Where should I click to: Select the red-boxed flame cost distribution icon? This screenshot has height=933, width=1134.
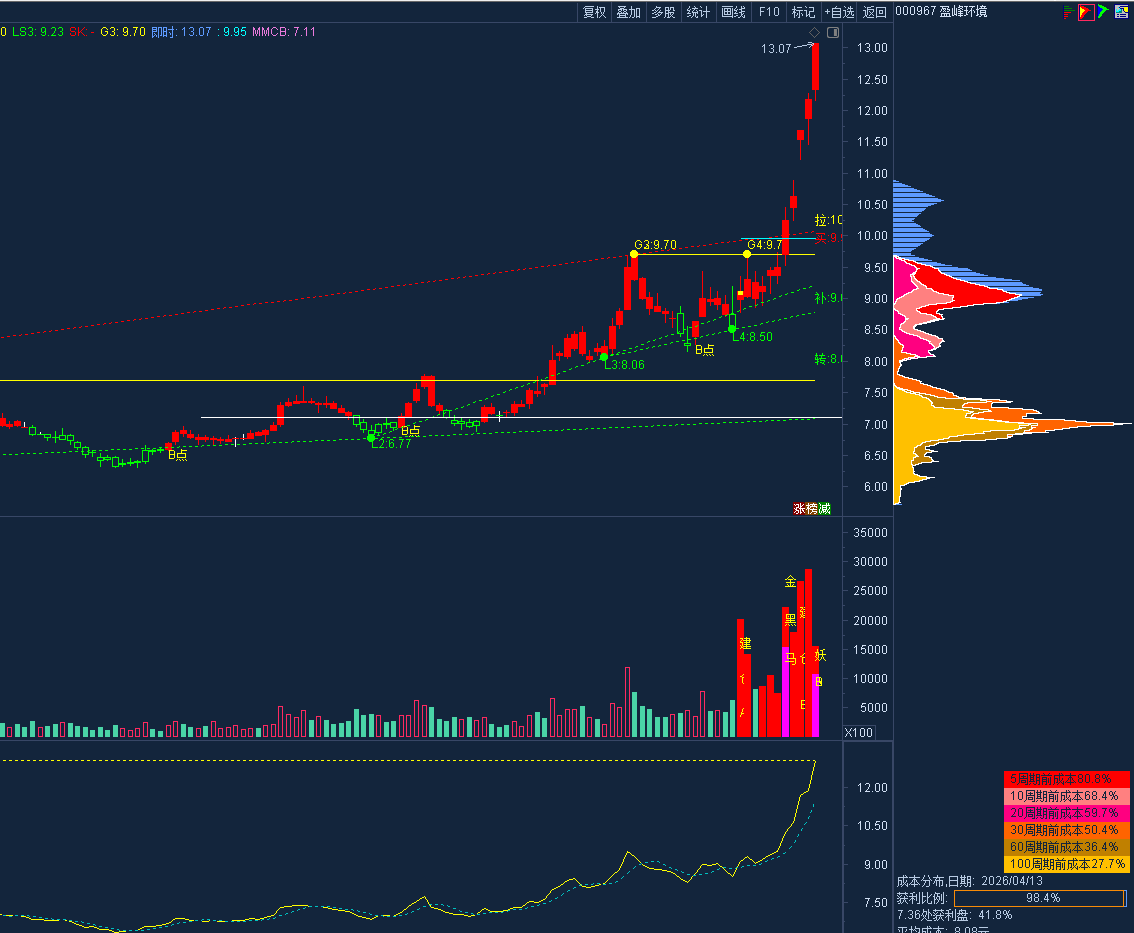click(1086, 12)
